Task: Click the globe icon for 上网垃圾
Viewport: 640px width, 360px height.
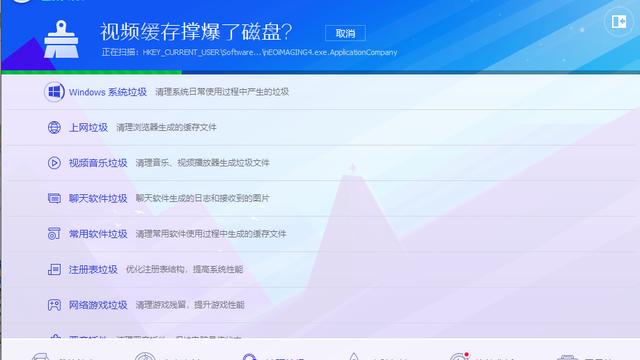Action: (x=54, y=127)
